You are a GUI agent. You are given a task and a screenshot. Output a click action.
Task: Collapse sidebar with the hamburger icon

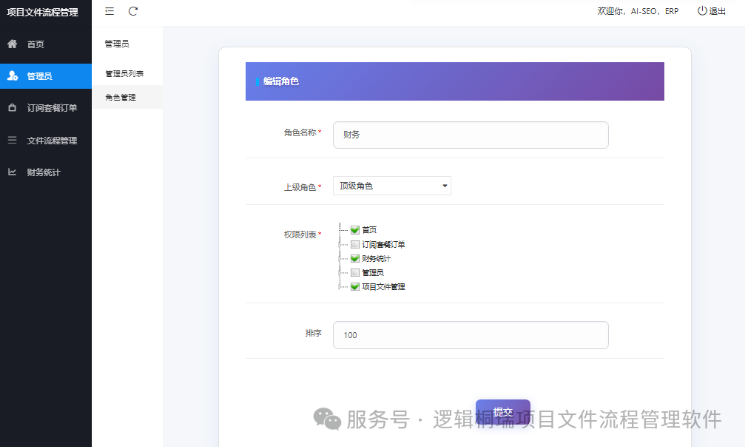tap(109, 11)
